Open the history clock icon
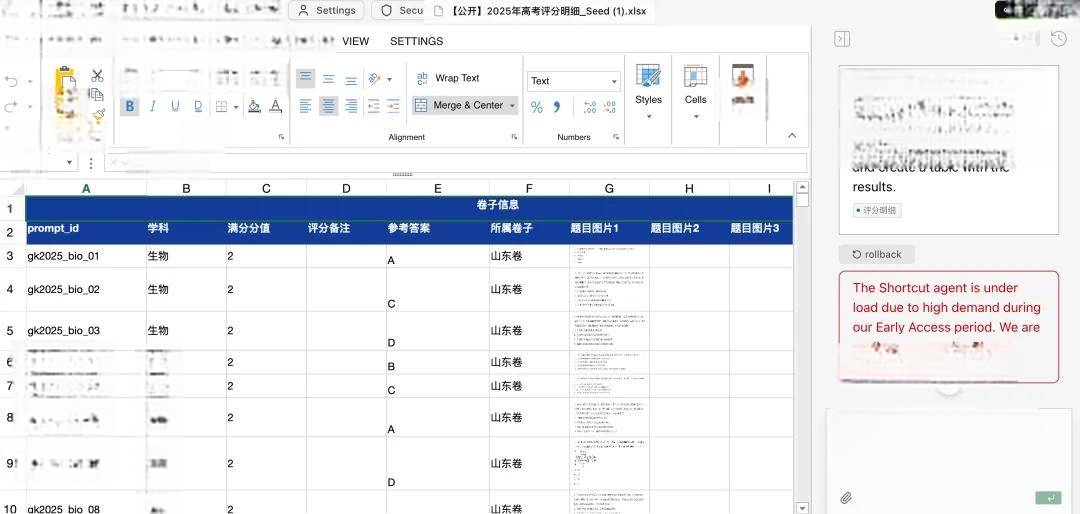The width and height of the screenshot is (1080, 514). 1059,39
